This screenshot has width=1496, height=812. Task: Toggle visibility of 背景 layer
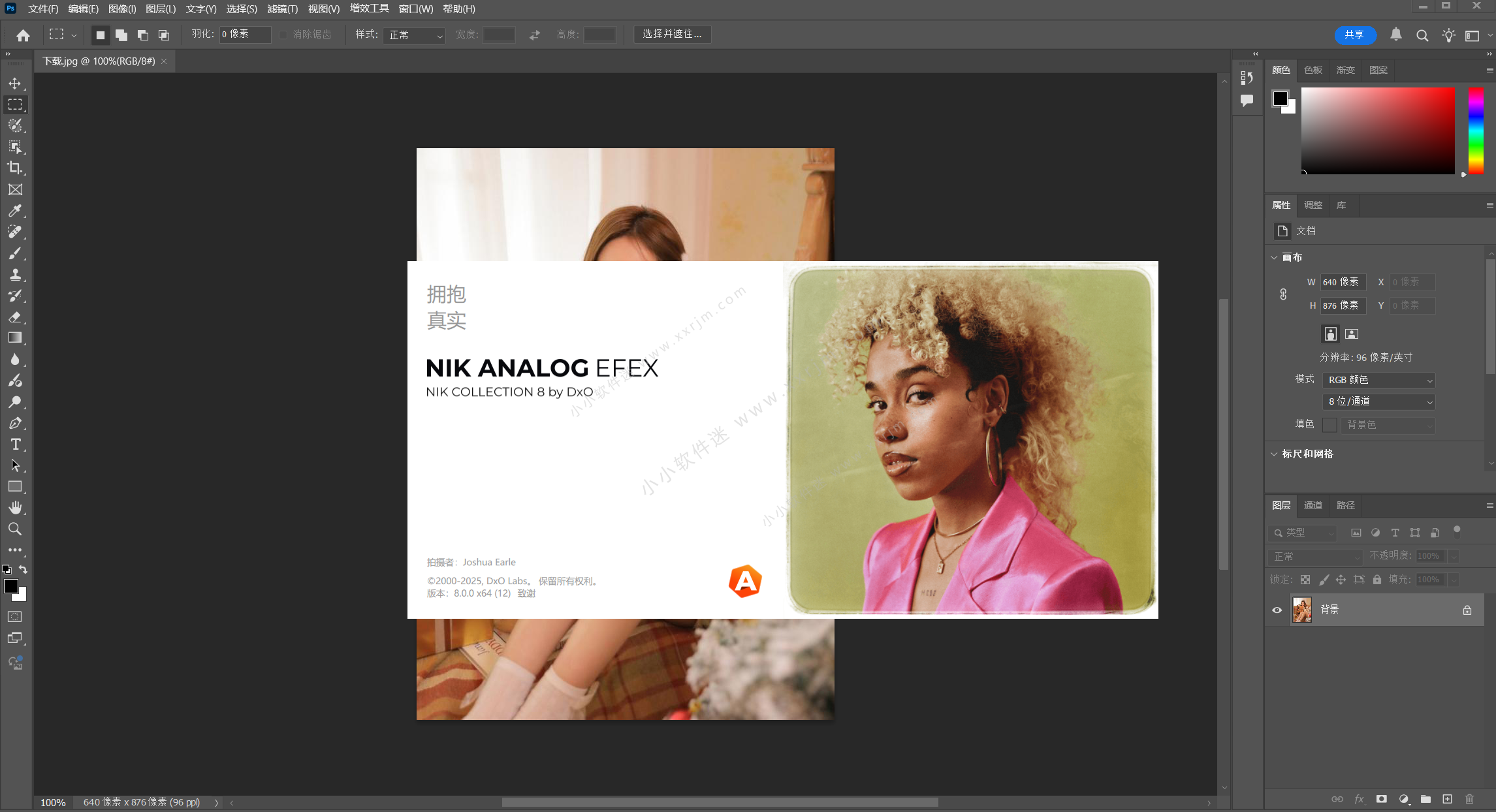click(x=1277, y=610)
